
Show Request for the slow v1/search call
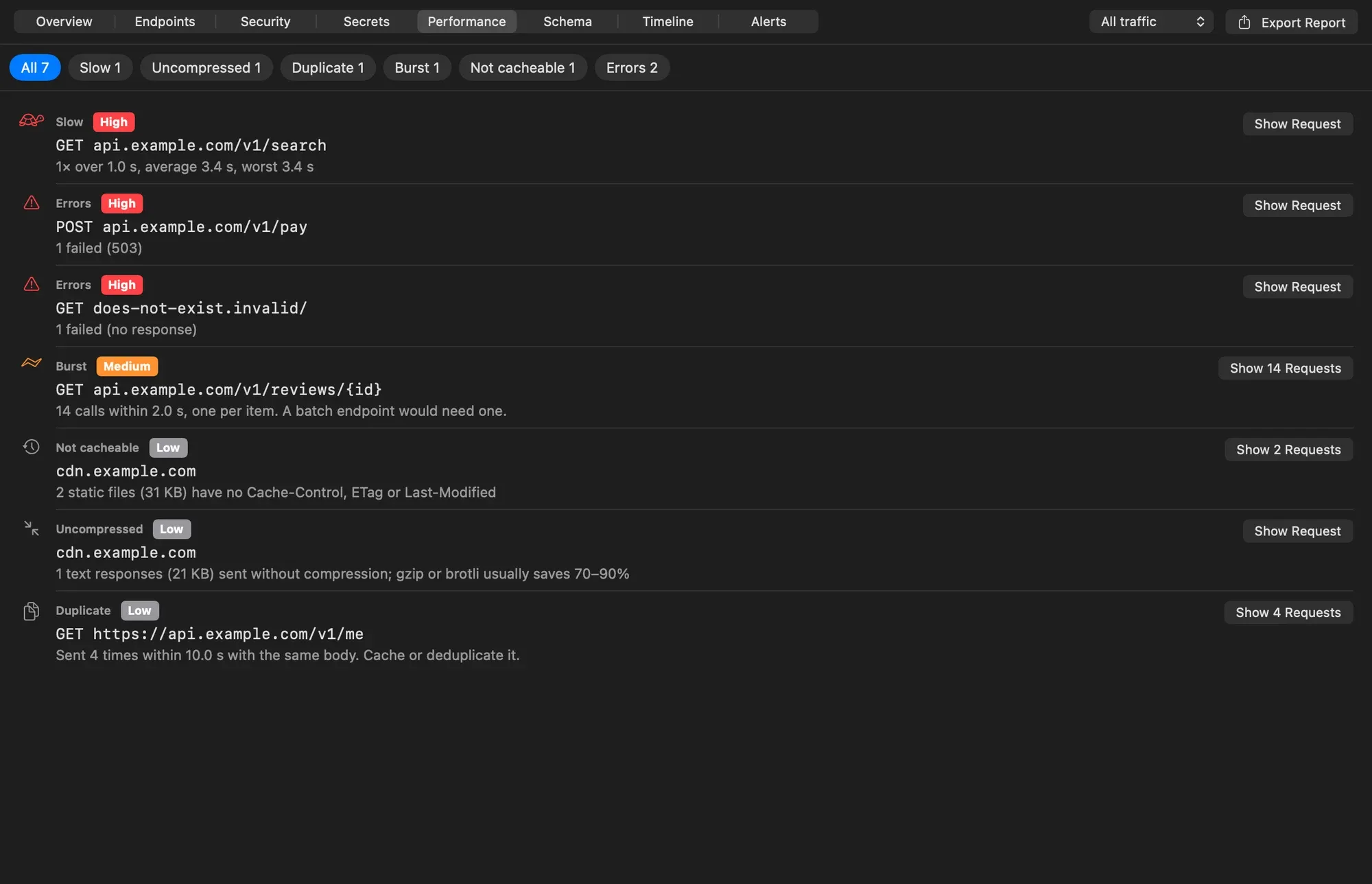[1297, 124]
